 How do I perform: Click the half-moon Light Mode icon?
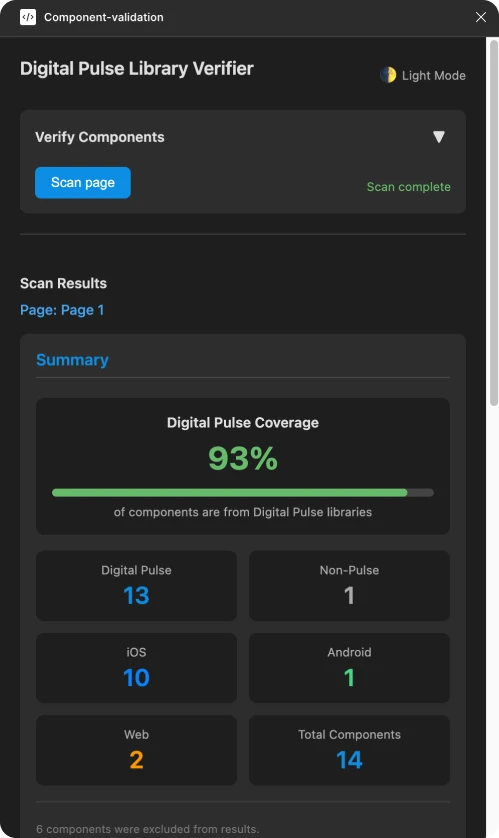click(x=388, y=75)
